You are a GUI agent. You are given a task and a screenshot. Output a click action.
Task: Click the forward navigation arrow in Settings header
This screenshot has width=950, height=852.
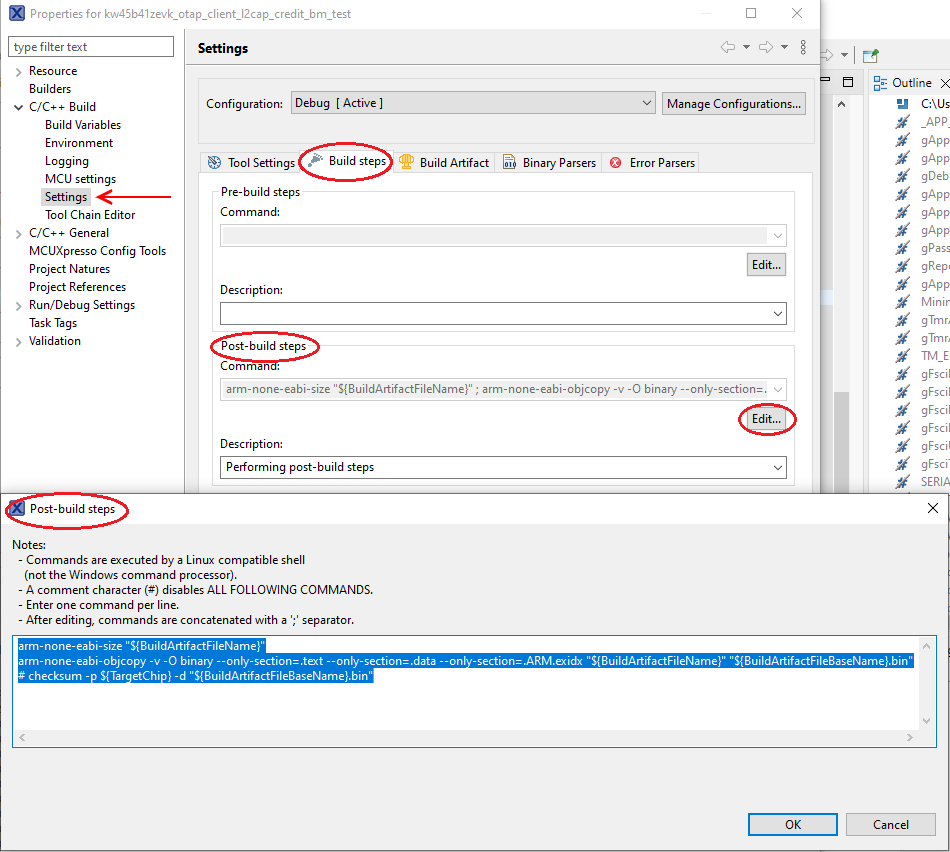(x=765, y=48)
